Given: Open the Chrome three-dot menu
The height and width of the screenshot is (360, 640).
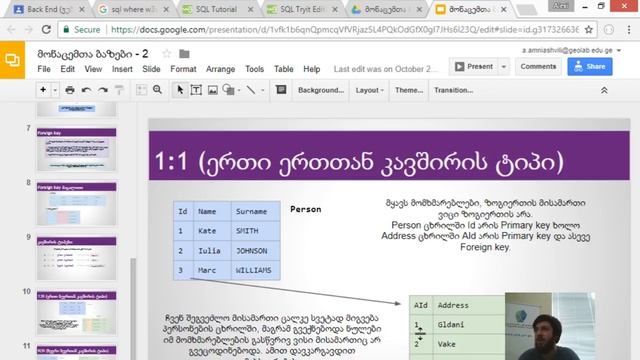Looking at the screenshot, I should 629,29.
